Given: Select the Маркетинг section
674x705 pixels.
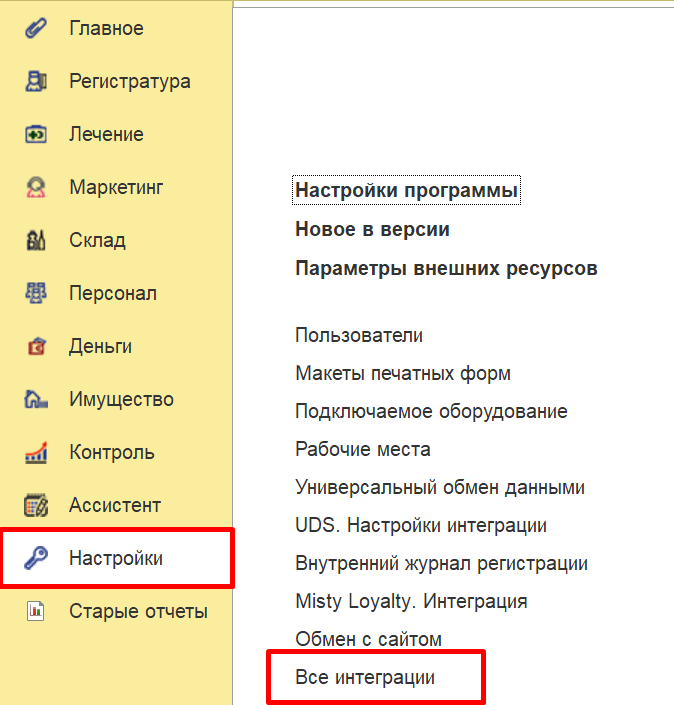Looking at the screenshot, I should click(116, 187).
